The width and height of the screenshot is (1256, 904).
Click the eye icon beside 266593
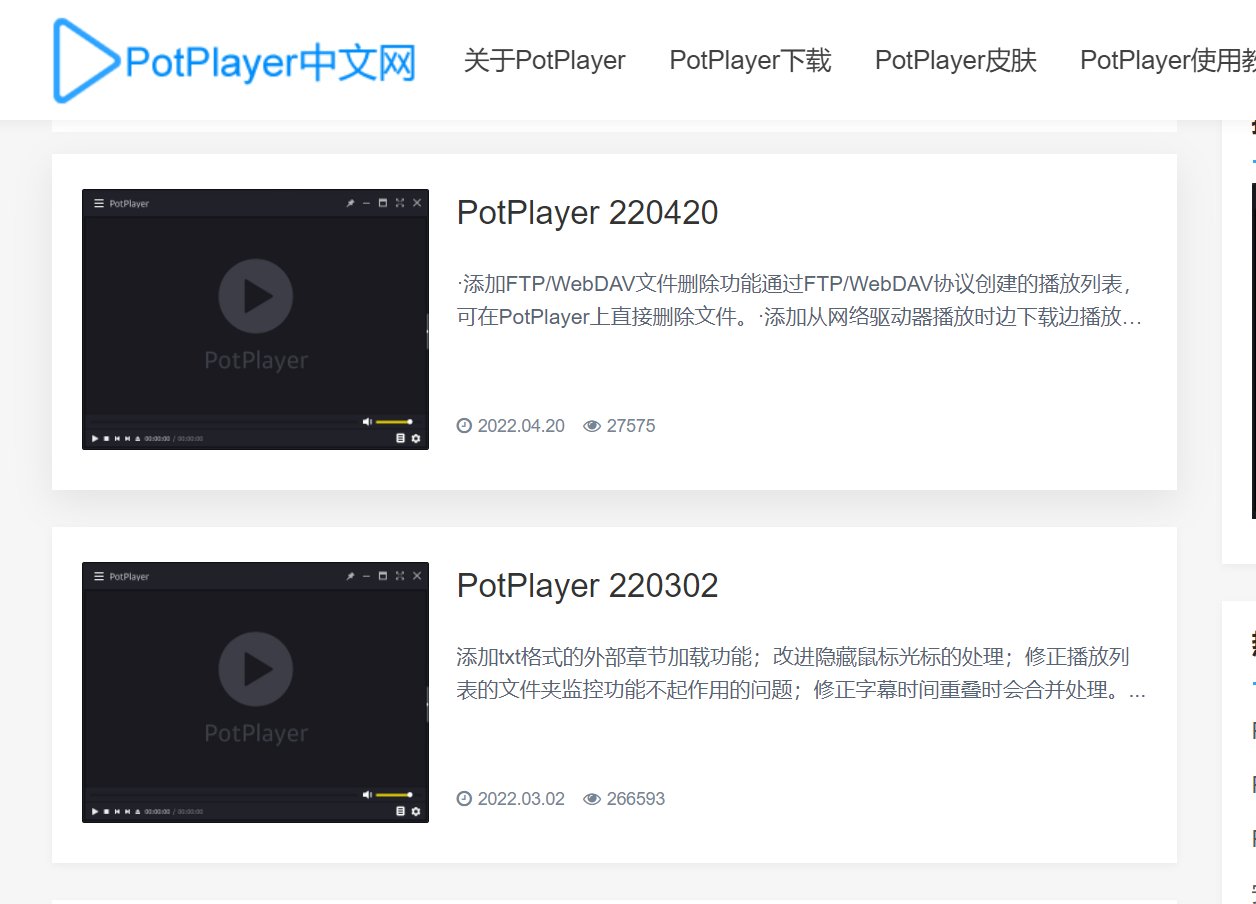pos(592,799)
